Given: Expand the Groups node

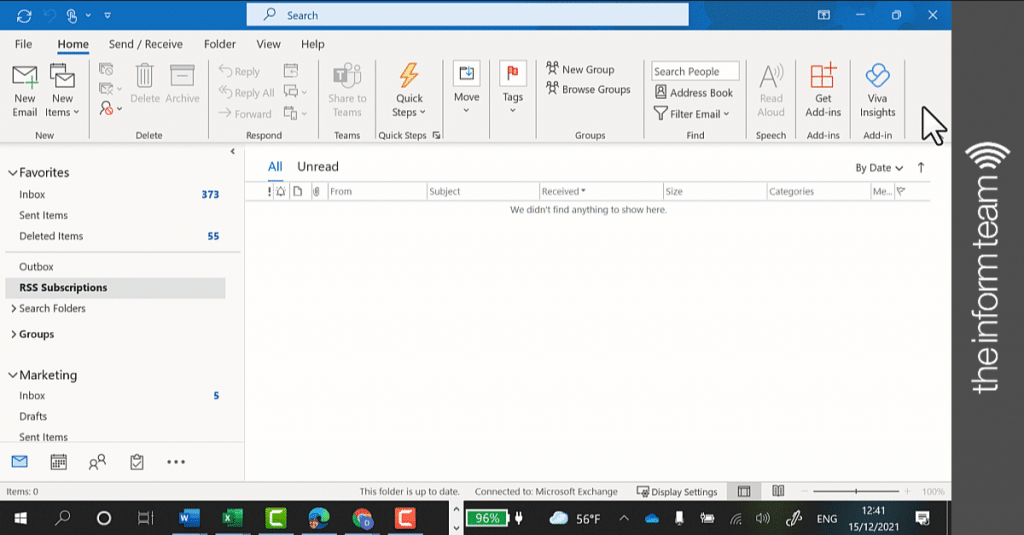Looking at the screenshot, I should pyautogui.click(x=14, y=334).
